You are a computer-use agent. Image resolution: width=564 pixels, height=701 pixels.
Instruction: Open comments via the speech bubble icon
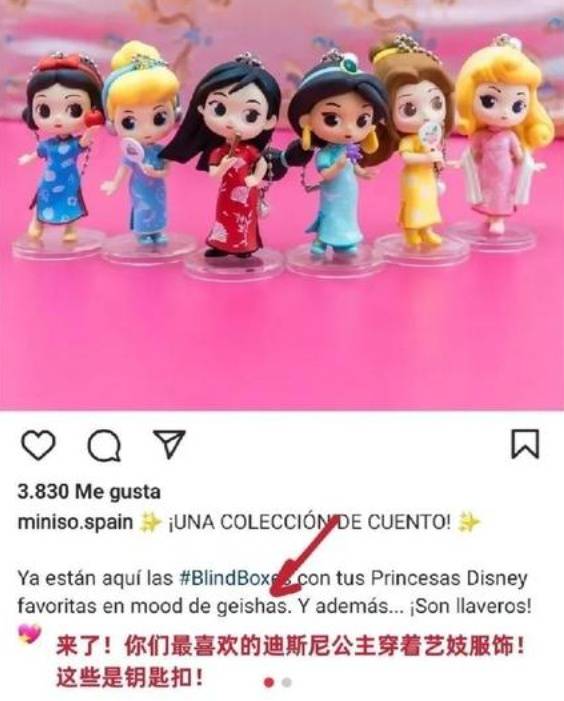click(104, 445)
